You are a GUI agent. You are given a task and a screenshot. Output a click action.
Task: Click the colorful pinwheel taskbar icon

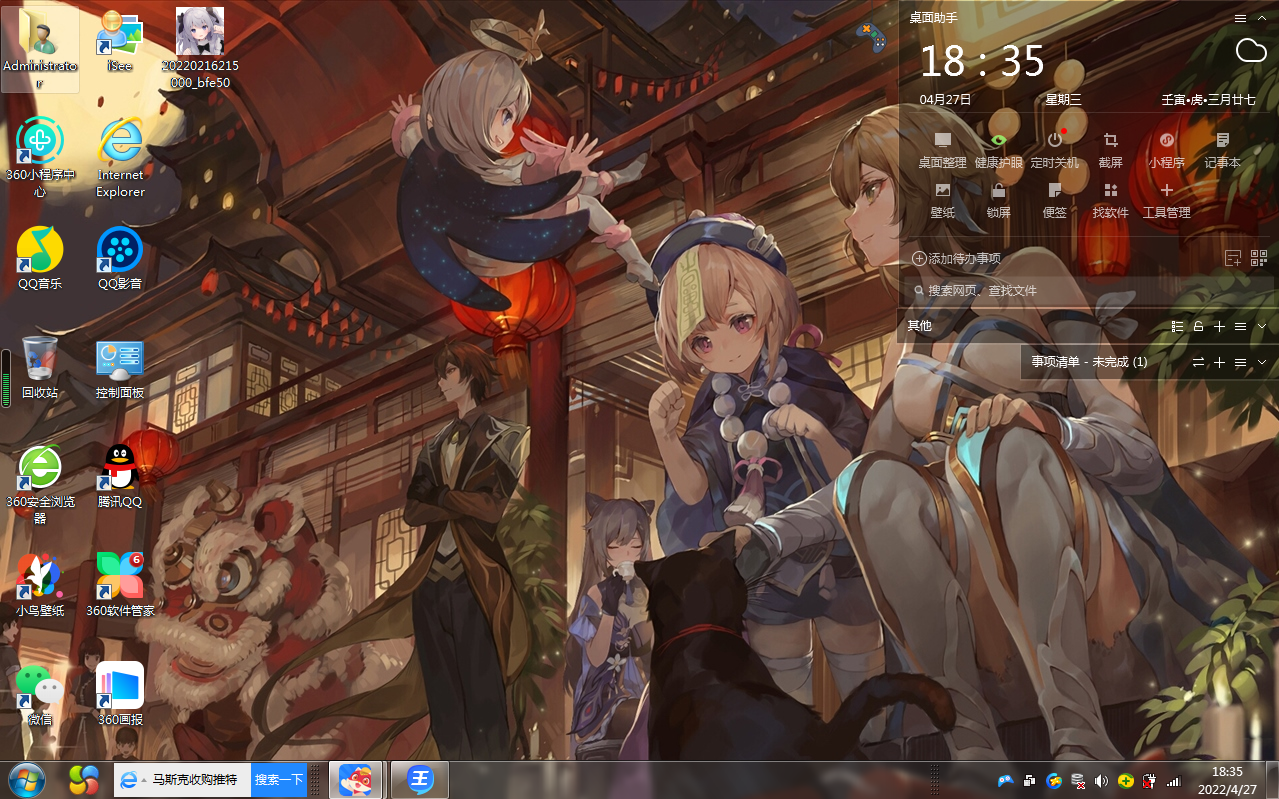coord(84,780)
